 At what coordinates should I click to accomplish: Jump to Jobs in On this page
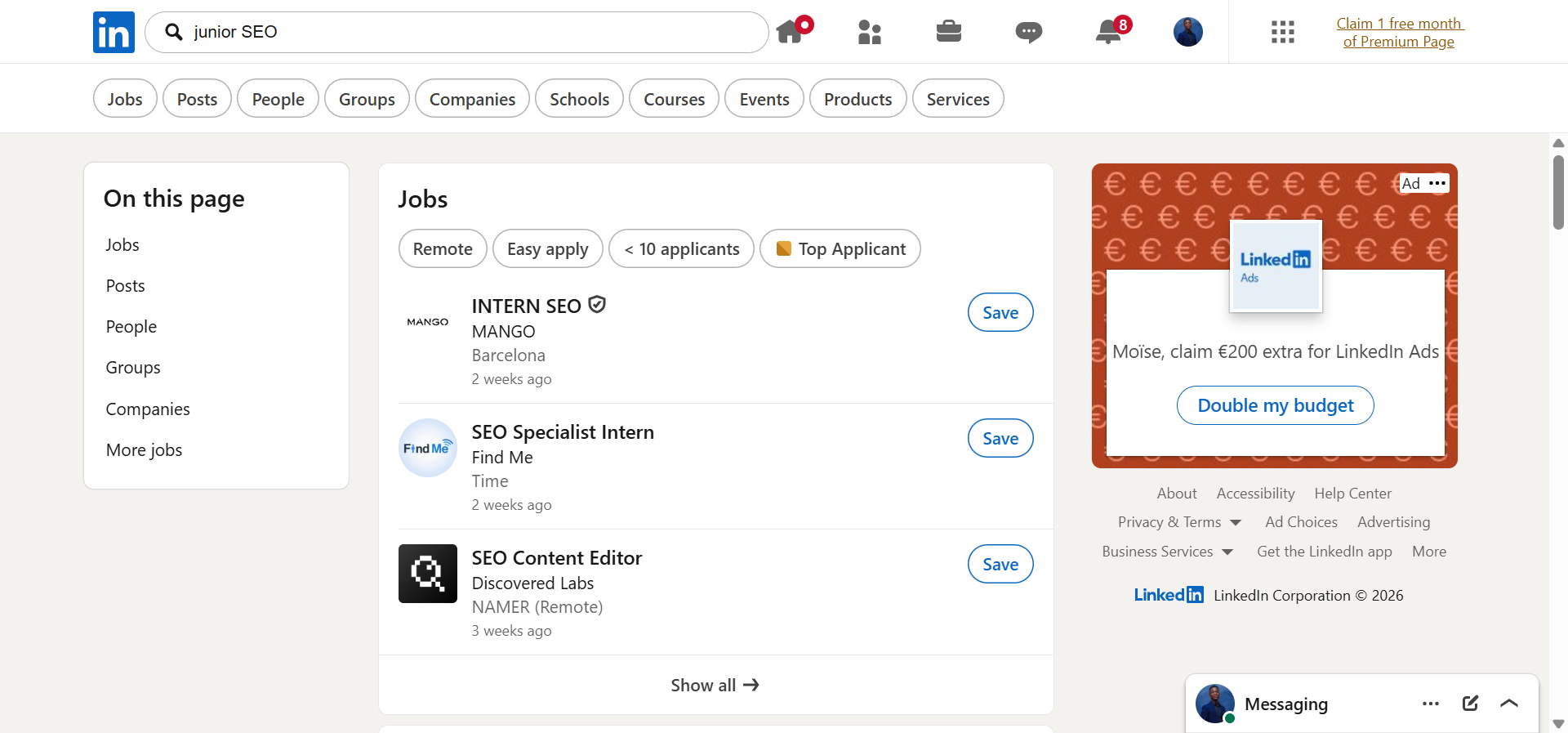(122, 245)
